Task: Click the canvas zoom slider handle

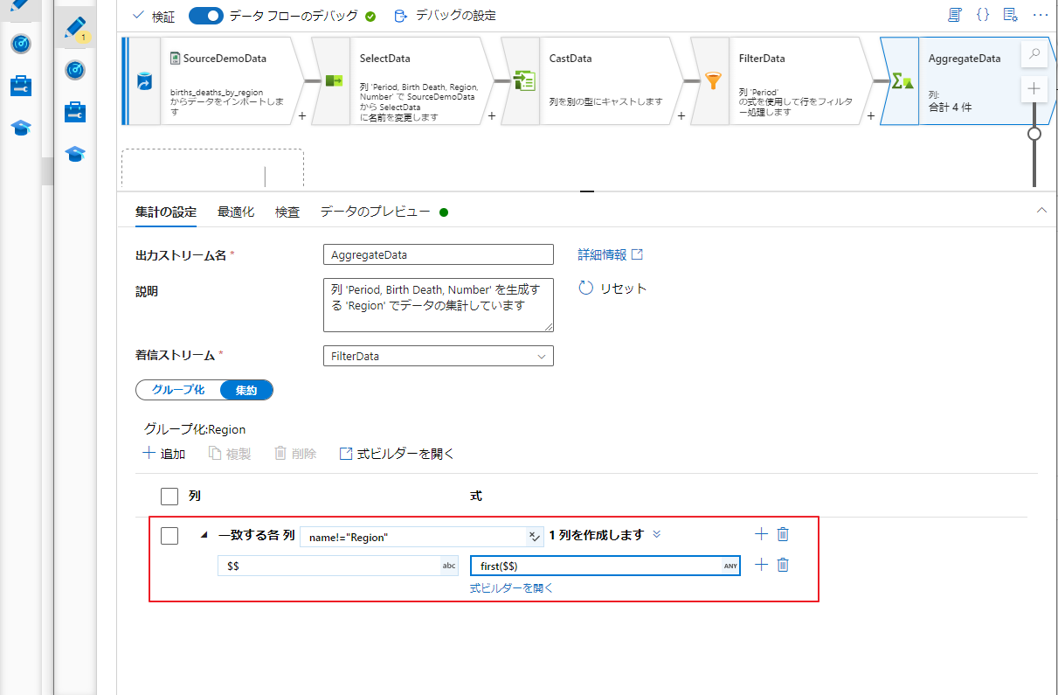Action: [x=1034, y=134]
